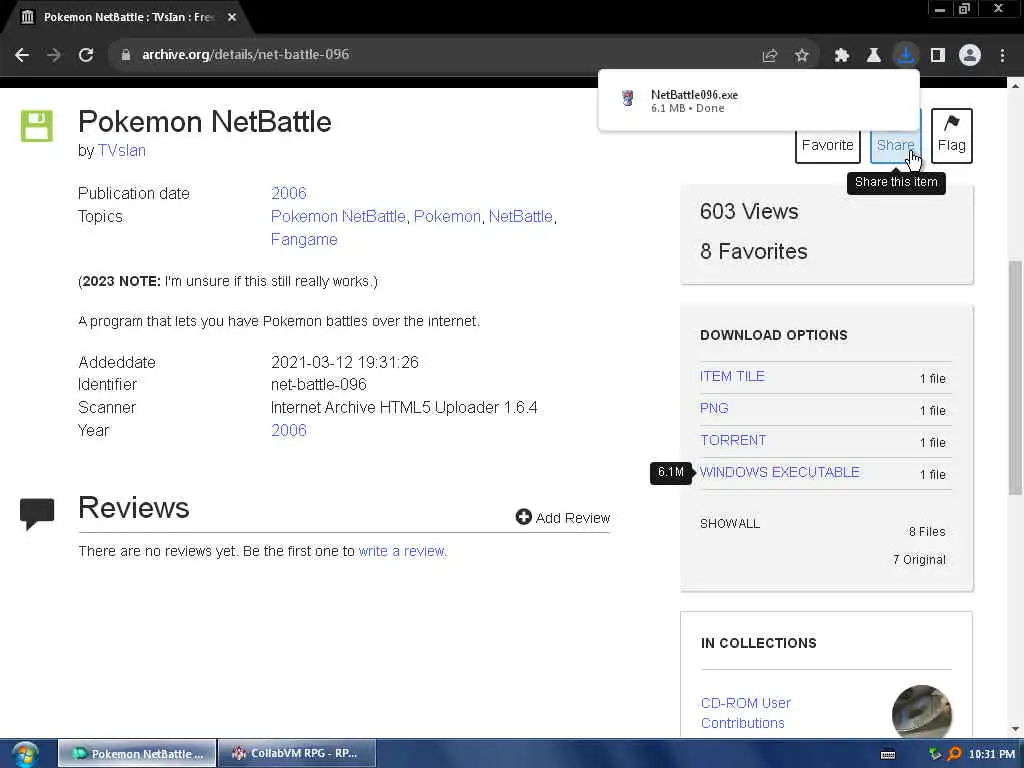Select the Pokemon NetBattle browser tab
Image resolution: width=1024 pixels, height=768 pixels.
click(127, 17)
